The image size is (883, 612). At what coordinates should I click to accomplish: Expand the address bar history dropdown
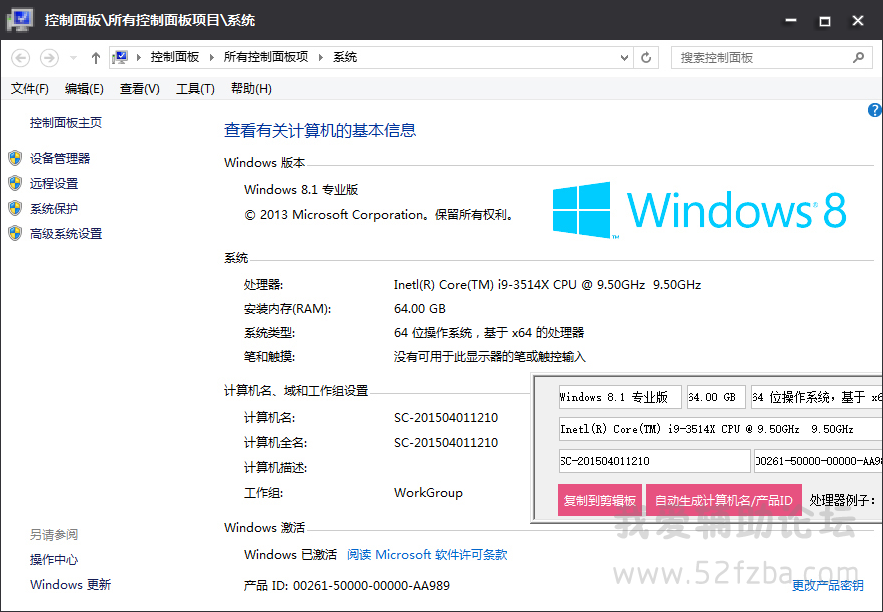[624, 58]
